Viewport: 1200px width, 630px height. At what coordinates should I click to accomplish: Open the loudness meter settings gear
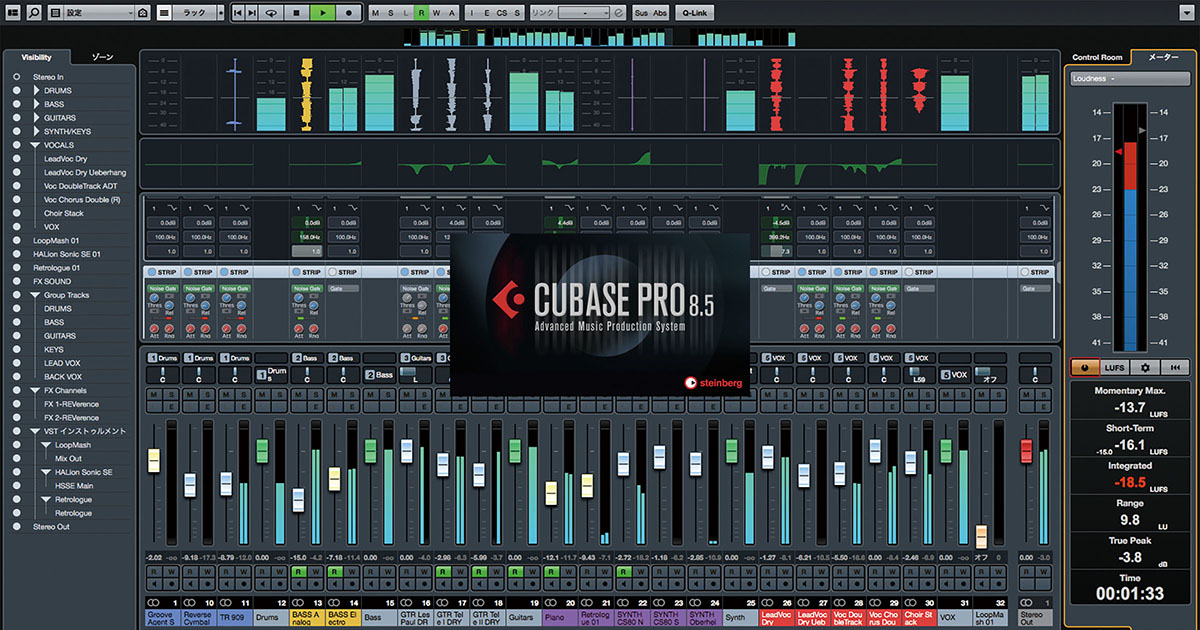click(1146, 367)
